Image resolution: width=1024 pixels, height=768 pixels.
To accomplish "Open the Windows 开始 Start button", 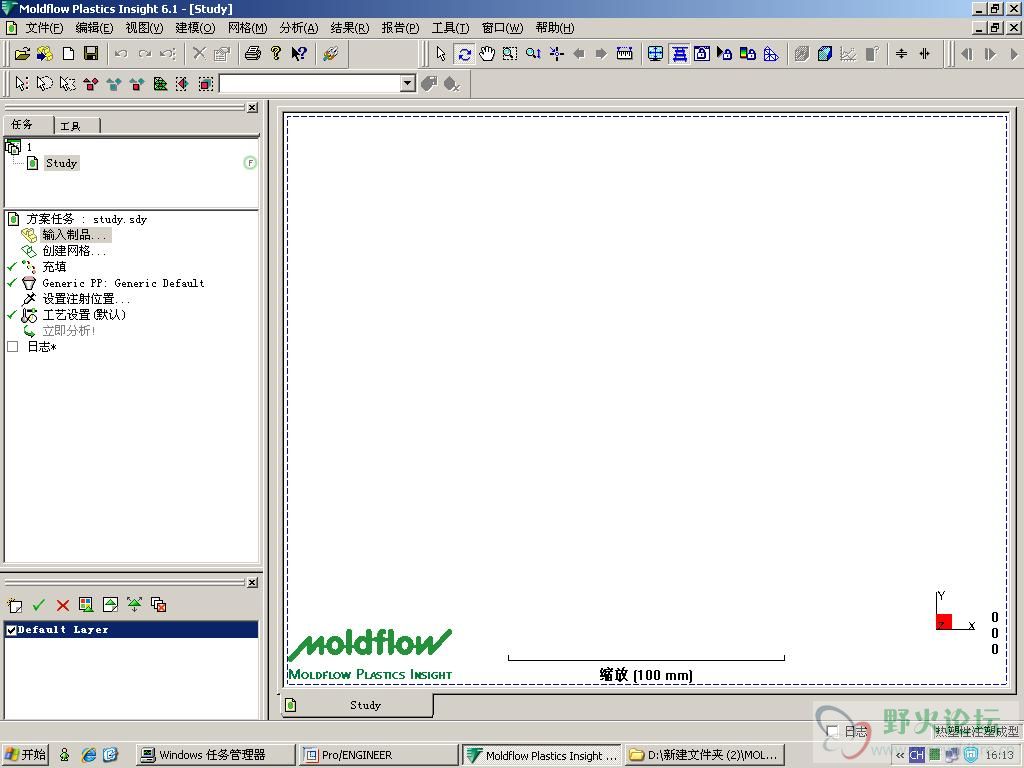I will [x=25, y=755].
